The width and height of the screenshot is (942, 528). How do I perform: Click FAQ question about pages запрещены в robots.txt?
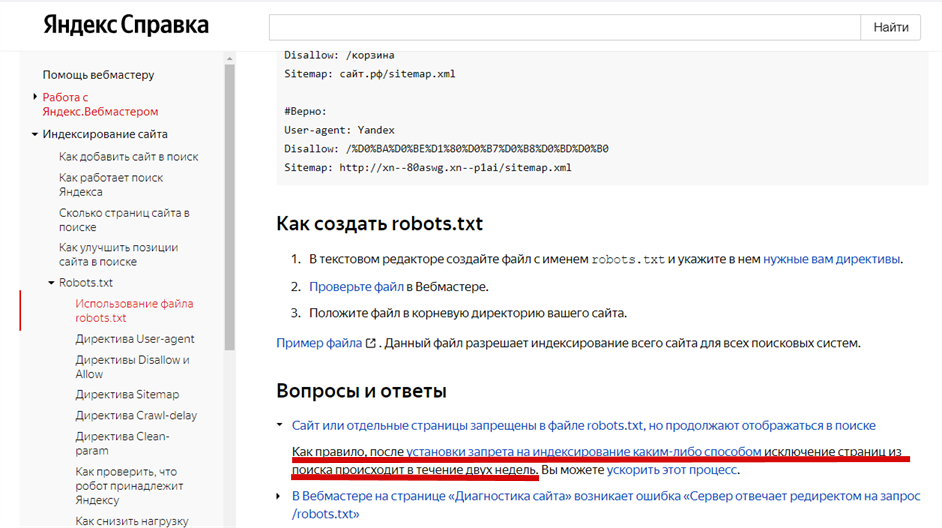(x=583, y=425)
